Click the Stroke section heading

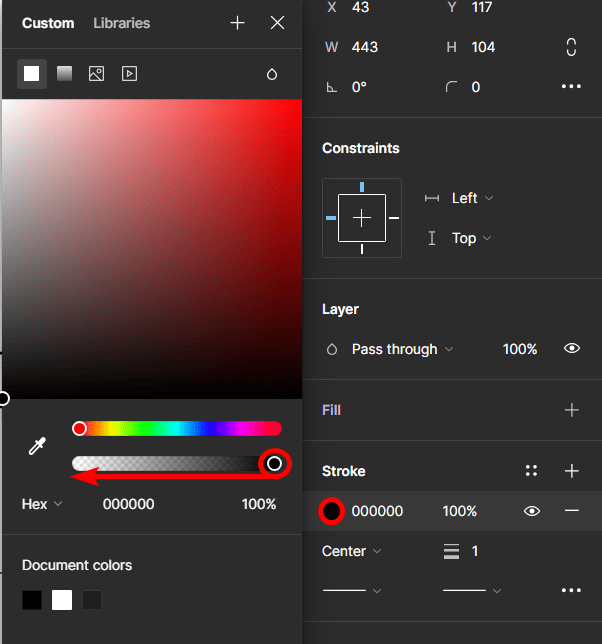click(343, 471)
